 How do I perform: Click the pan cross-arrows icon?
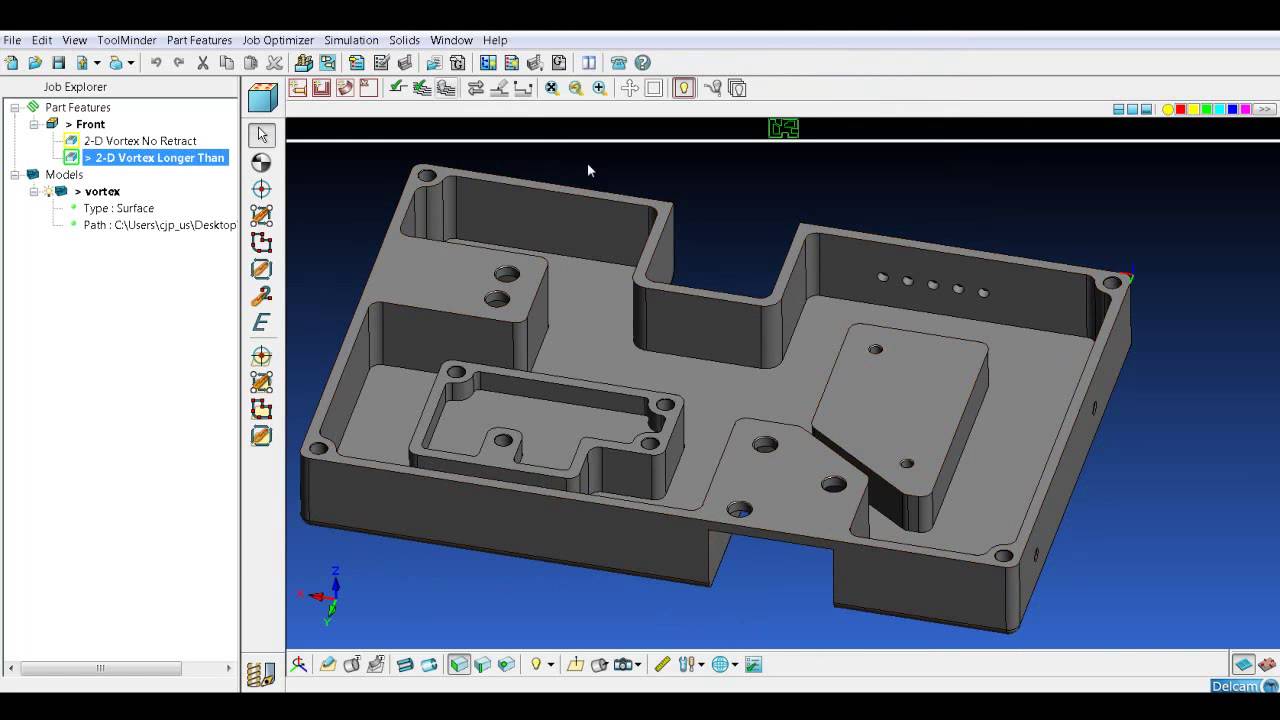tap(630, 88)
